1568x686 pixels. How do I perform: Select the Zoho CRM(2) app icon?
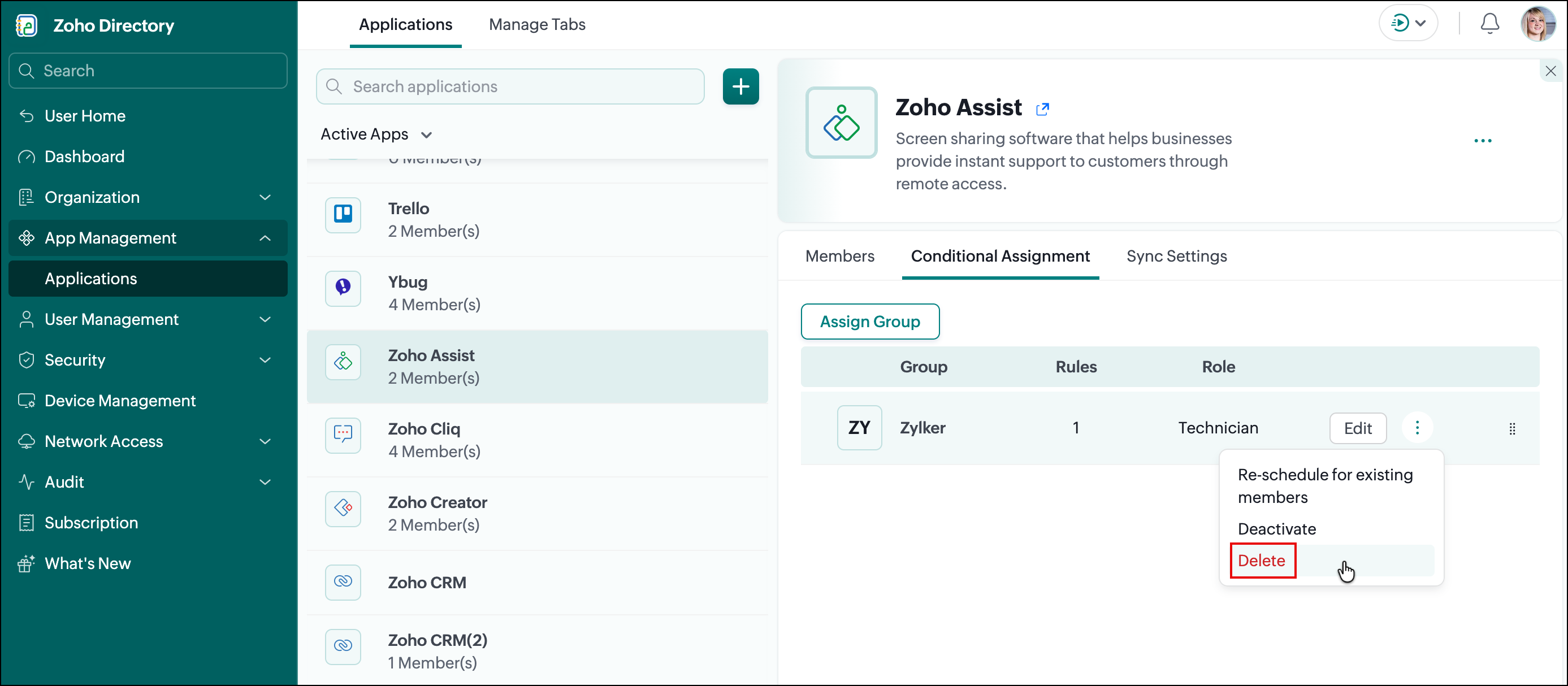(343, 646)
